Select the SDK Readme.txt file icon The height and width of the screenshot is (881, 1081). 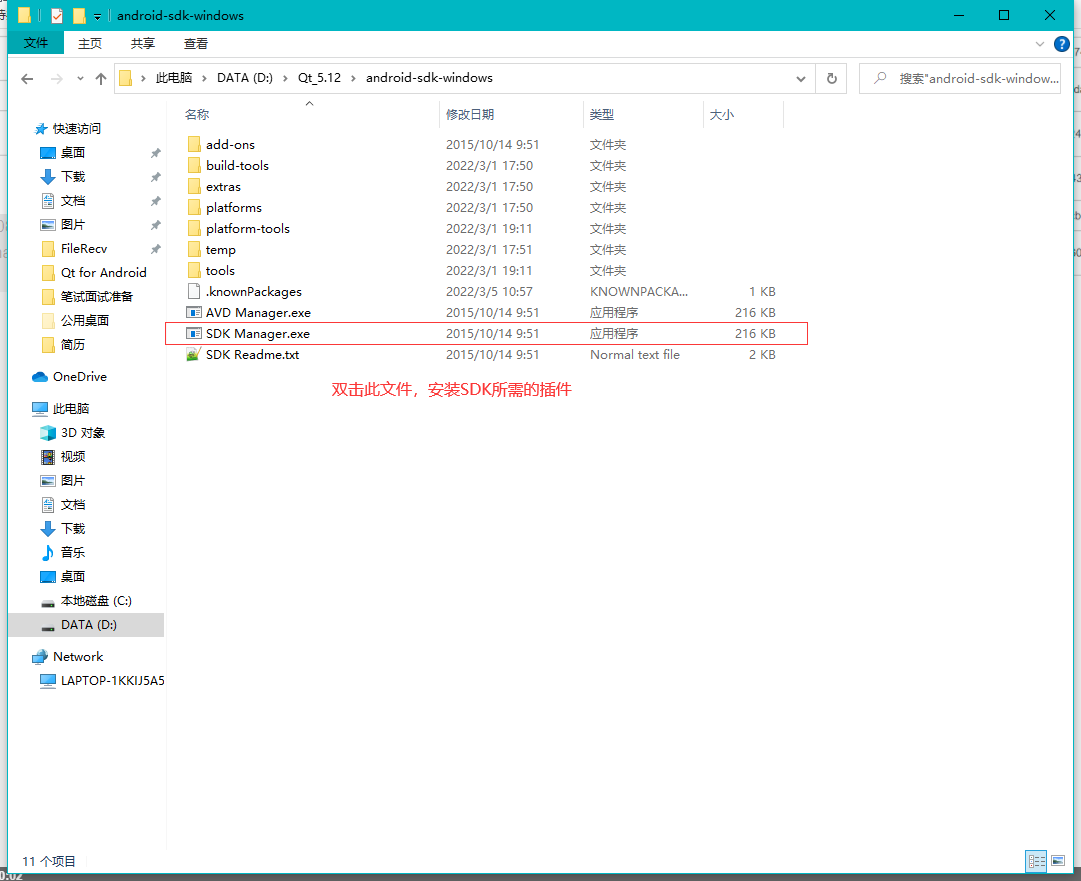tap(194, 354)
